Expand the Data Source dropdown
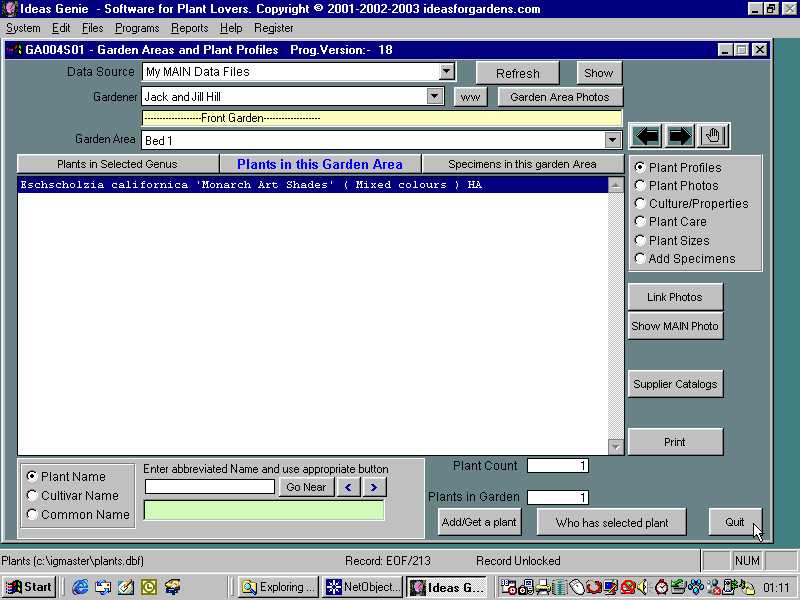The height and width of the screenshot is (600, 800). [447, 72]
